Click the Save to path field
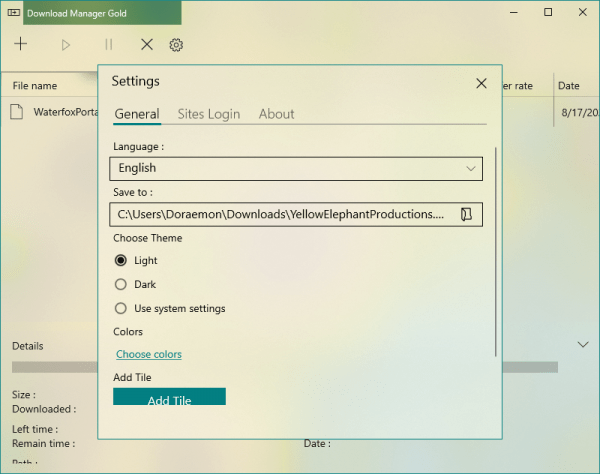This screenshot has width=600, height=474. click(x=296, y=214)
